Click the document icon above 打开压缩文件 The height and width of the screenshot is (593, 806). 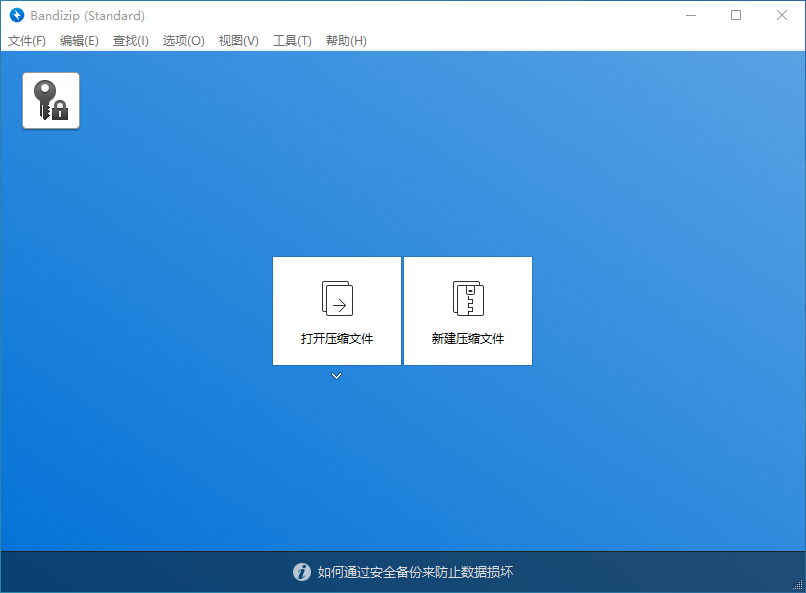click(336, 297)
